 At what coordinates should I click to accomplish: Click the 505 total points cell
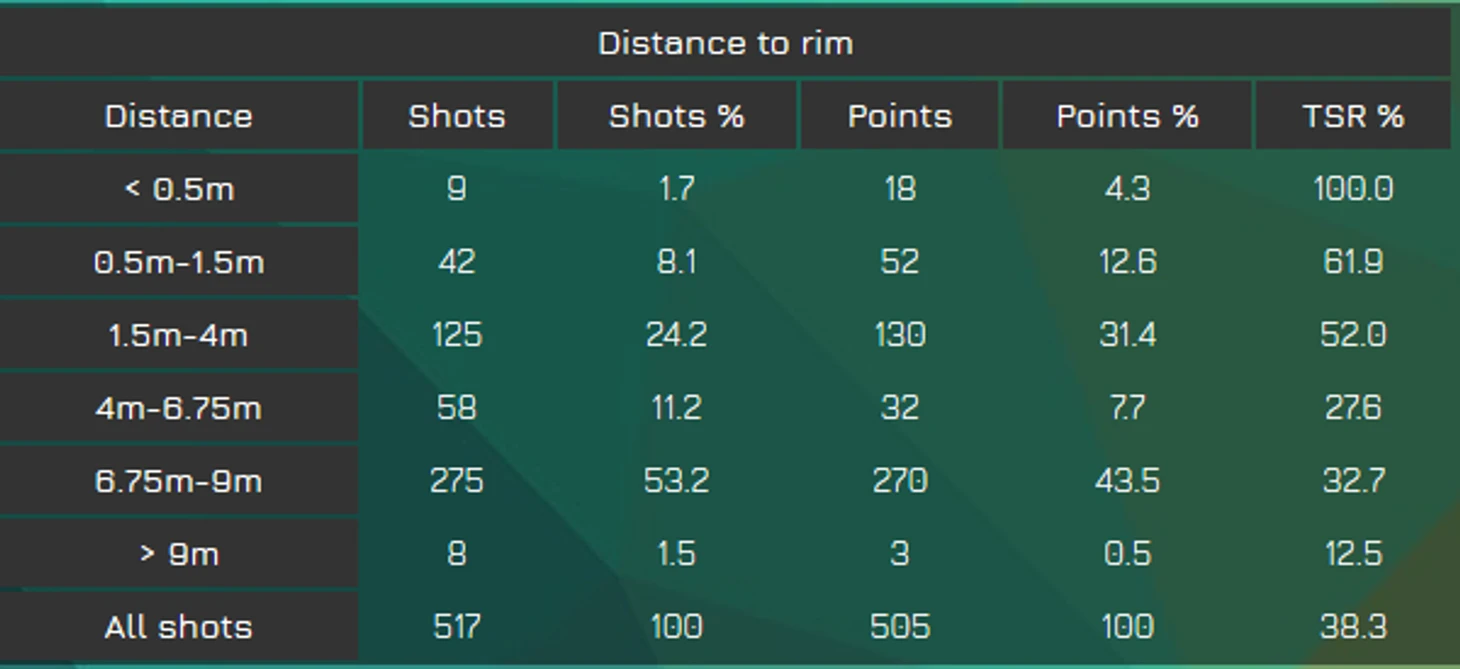pyautogui.click(x=899, y=627)
